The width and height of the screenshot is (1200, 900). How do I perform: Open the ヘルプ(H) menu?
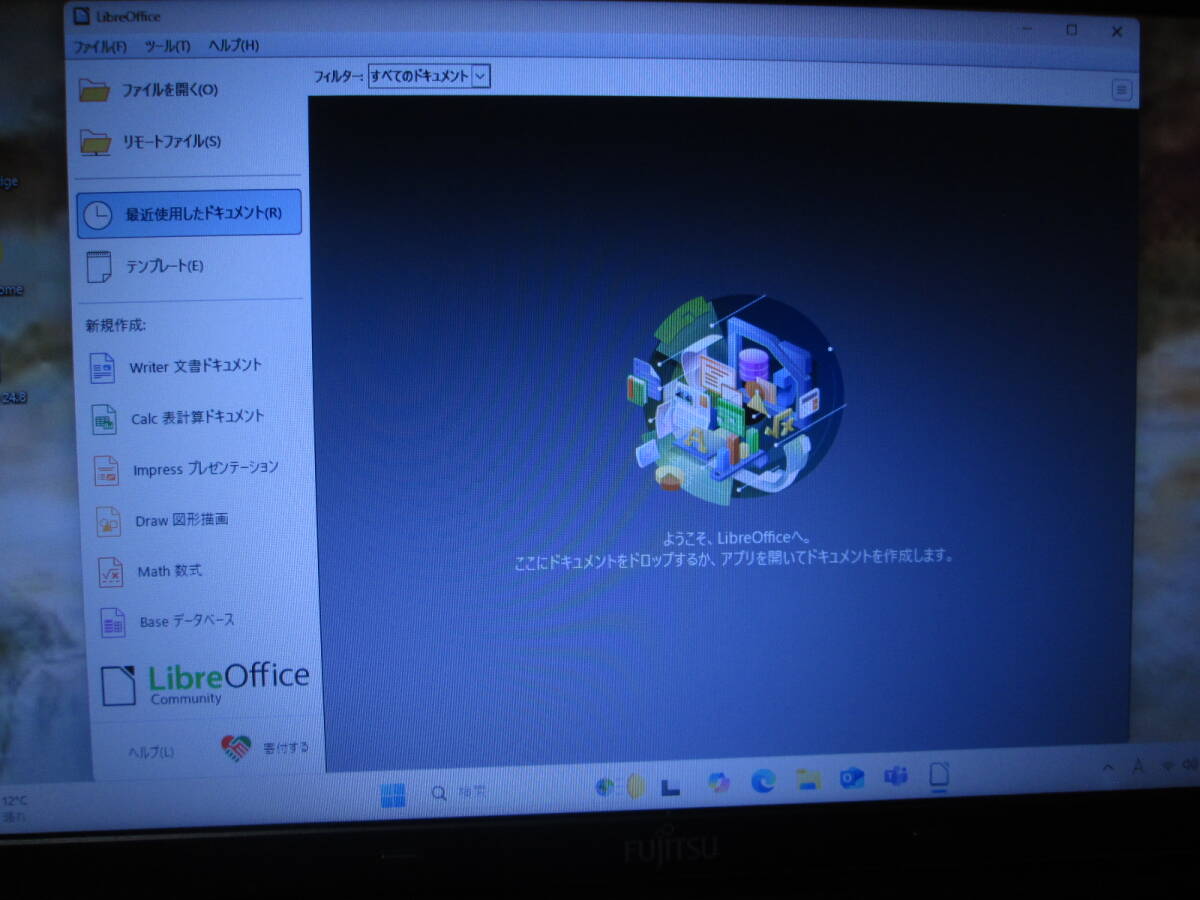(233, 46)
